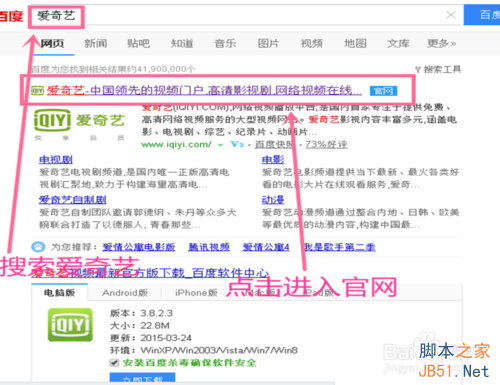Click the 大小: 22.8M text

click(140, 326)
